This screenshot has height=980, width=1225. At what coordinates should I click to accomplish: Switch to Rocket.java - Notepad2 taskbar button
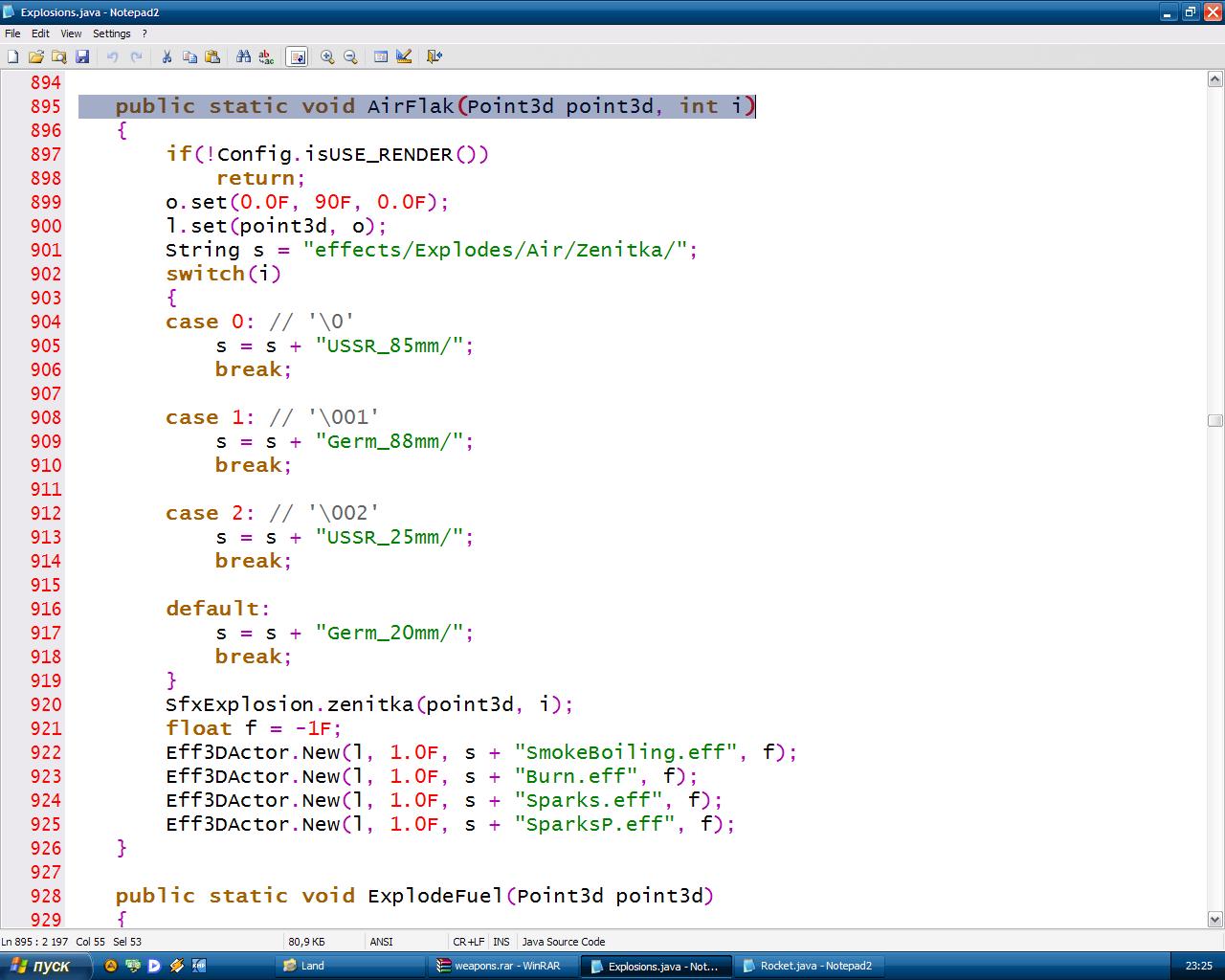[809, 966]
